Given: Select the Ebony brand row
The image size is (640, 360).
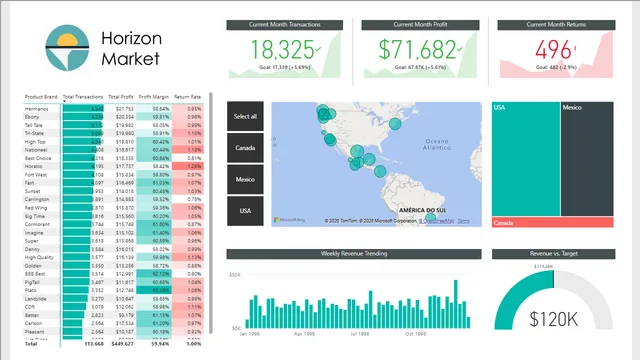Looking at the screenshot, I should click(x=113, y=117).
